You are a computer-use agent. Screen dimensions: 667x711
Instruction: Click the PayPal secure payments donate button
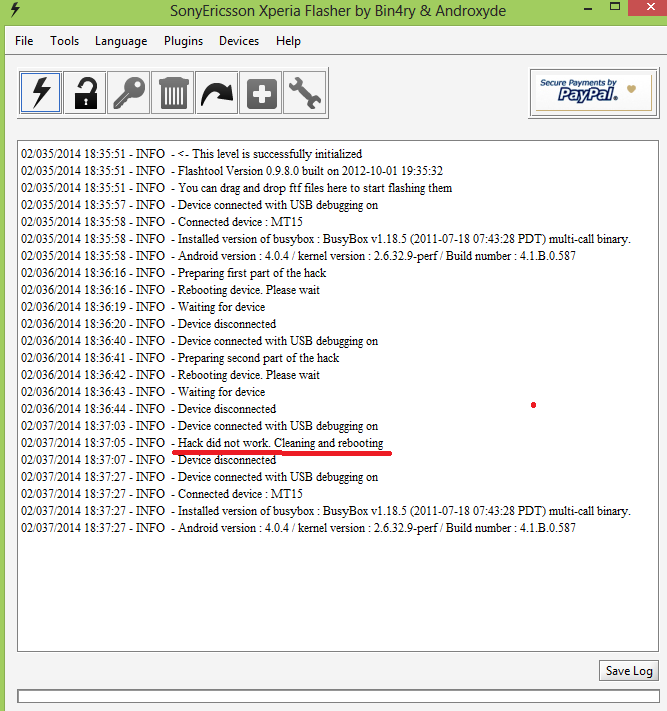(x=594, y=93)
